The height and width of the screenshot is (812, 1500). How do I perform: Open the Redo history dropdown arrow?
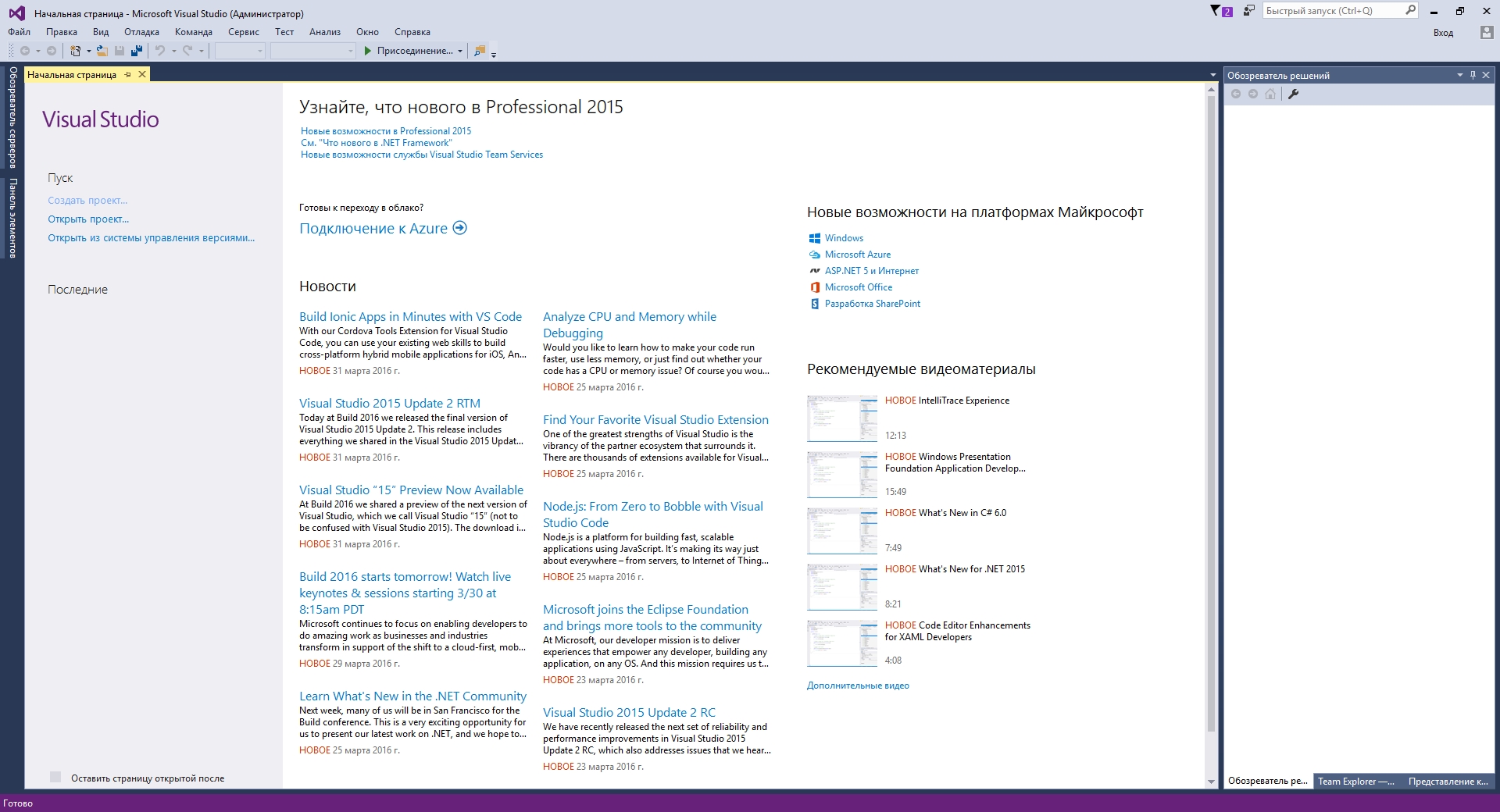click(x=201, y=51)
